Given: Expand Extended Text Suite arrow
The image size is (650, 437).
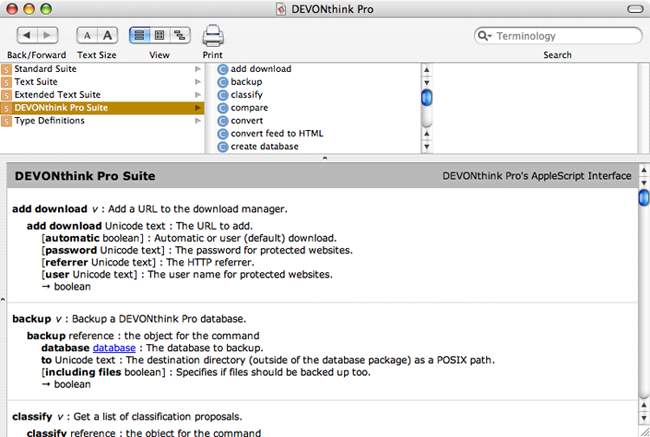Looking at the screenshot, I should tap(198, 95).
